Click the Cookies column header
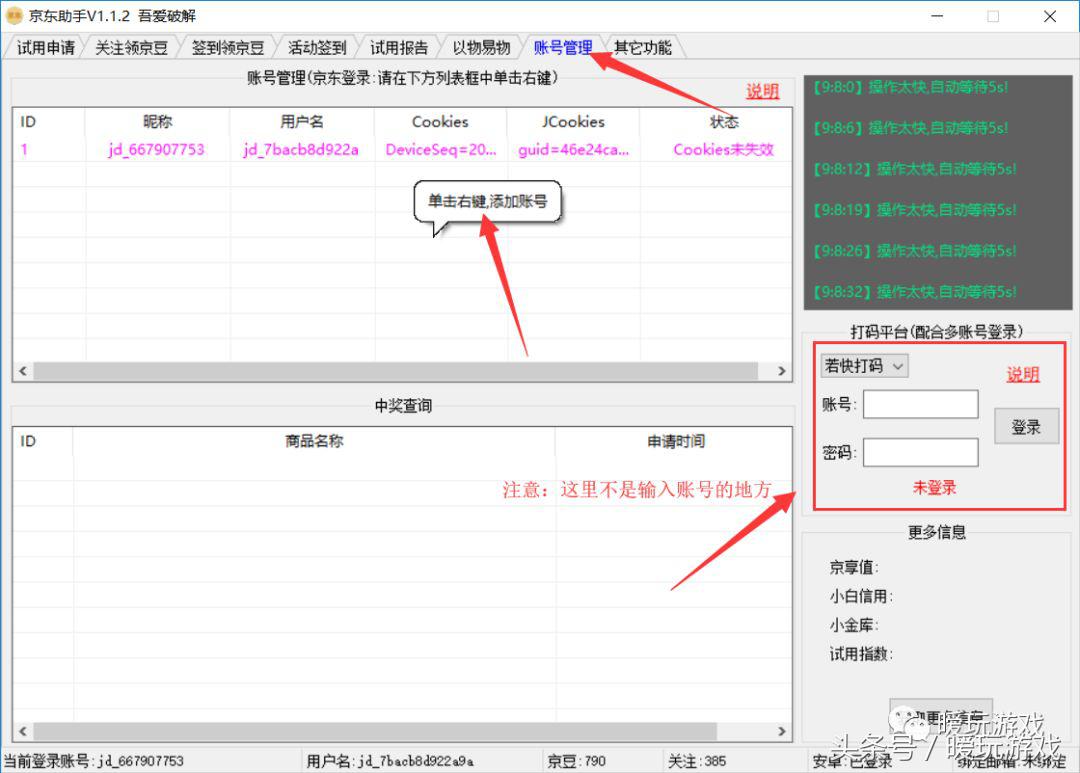 tap(440, 122)
